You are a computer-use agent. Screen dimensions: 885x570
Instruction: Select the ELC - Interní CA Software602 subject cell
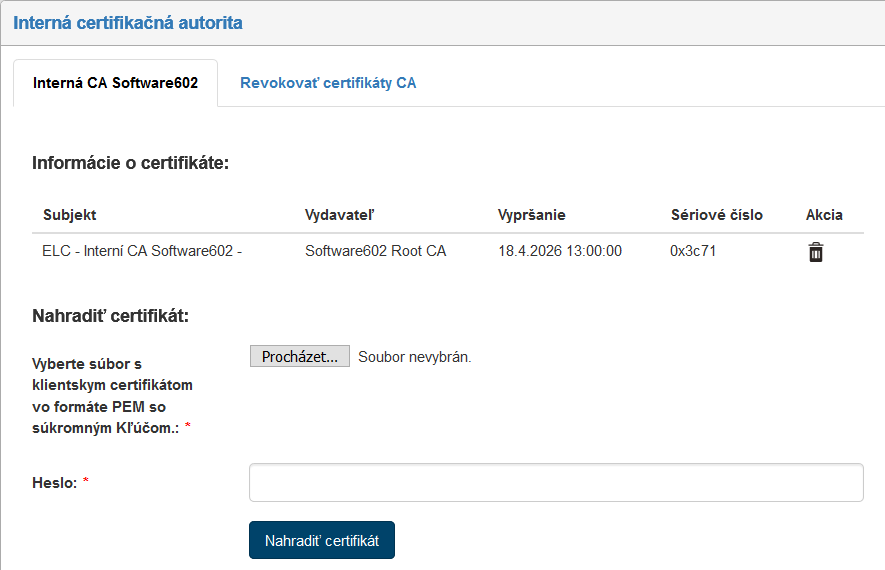click(x=142, y=251)
